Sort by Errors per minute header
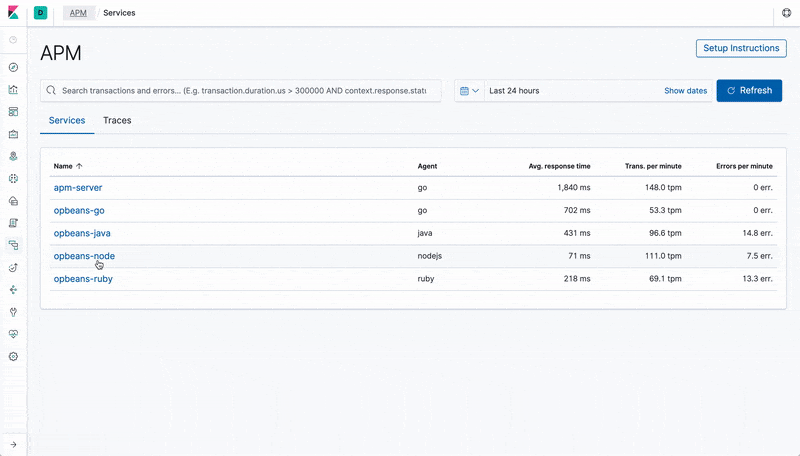This screenshot has width=800, height=456. click(744, 166)
